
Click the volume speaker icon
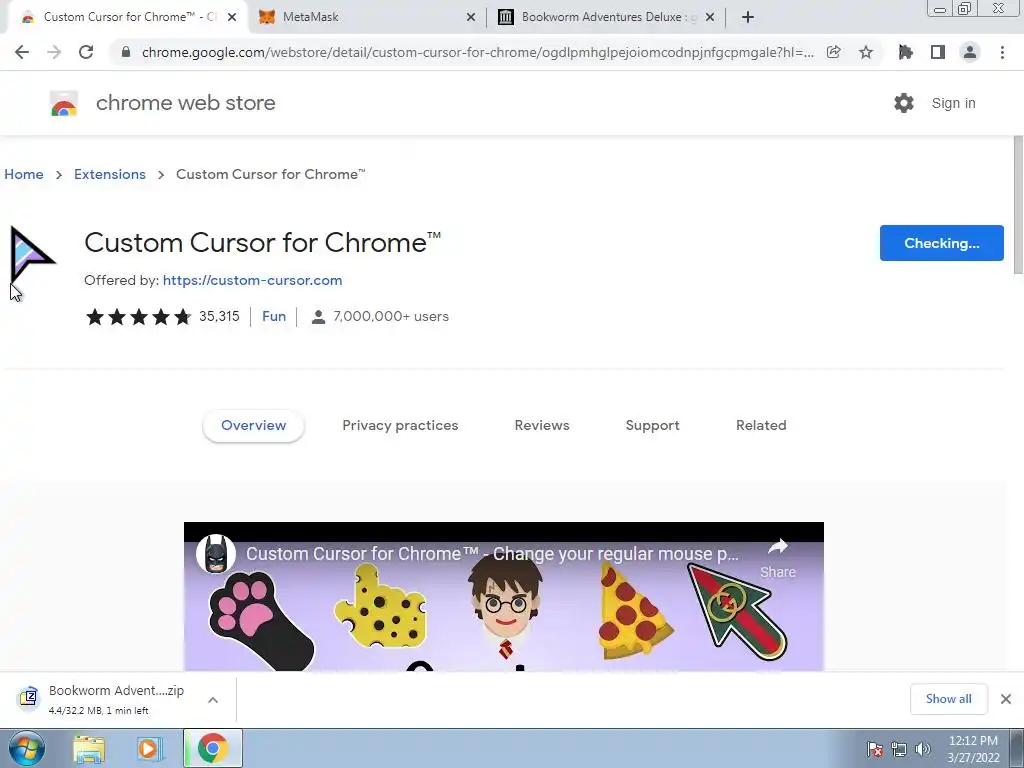922,749
